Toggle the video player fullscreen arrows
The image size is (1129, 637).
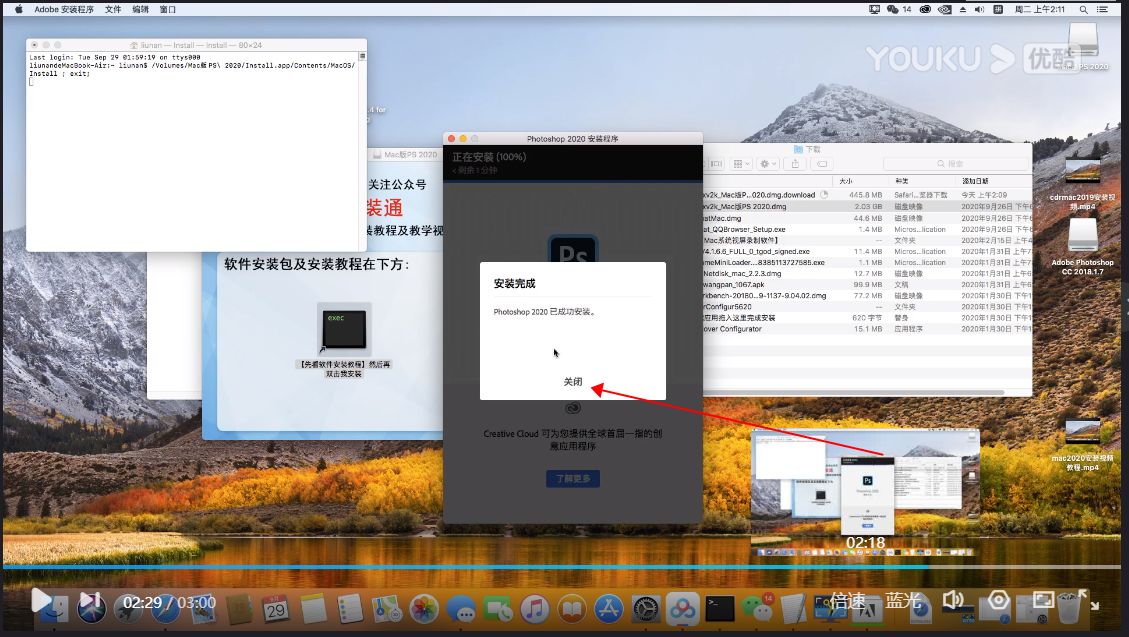point(1088,600)
